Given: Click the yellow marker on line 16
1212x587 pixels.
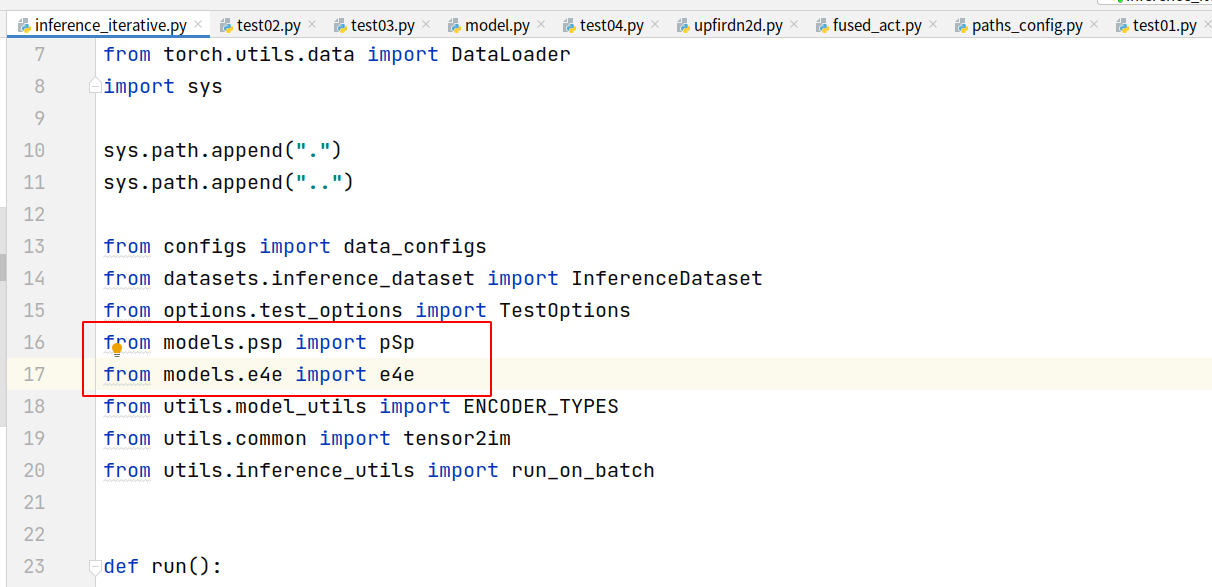Looking at the screenshot, I should 117,350.
